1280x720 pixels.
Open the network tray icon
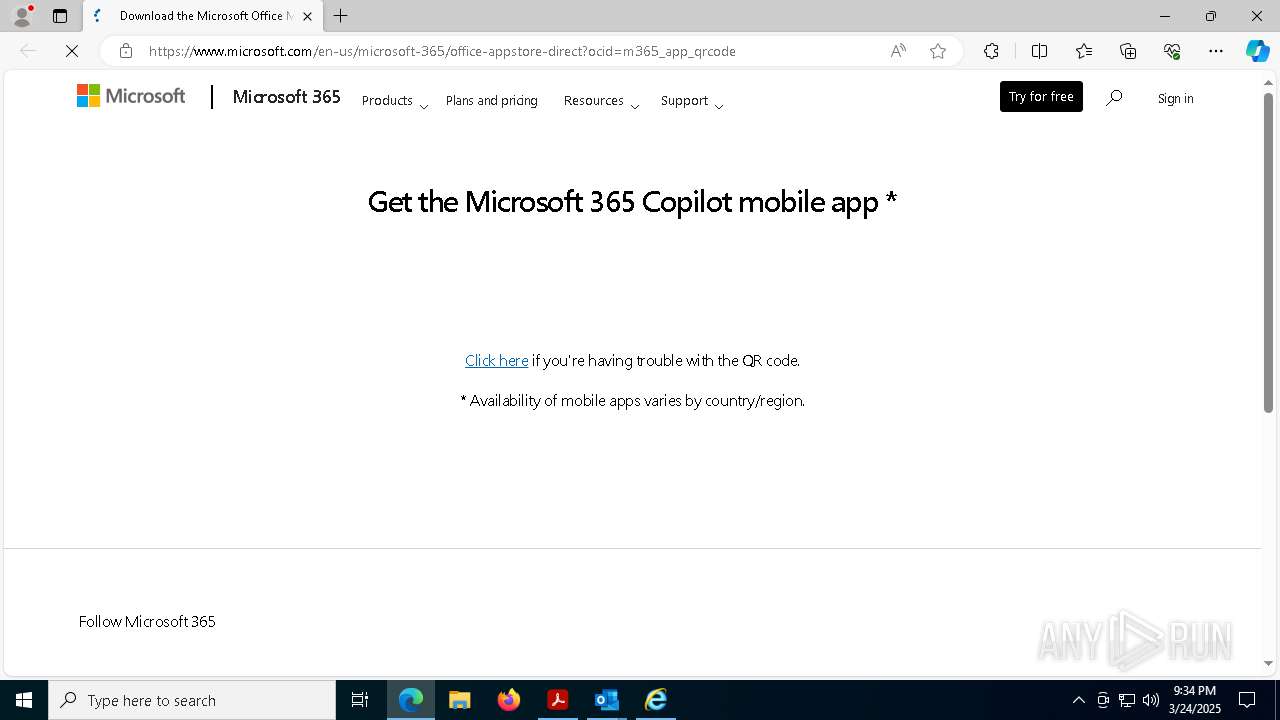(x=1127, y=700)
